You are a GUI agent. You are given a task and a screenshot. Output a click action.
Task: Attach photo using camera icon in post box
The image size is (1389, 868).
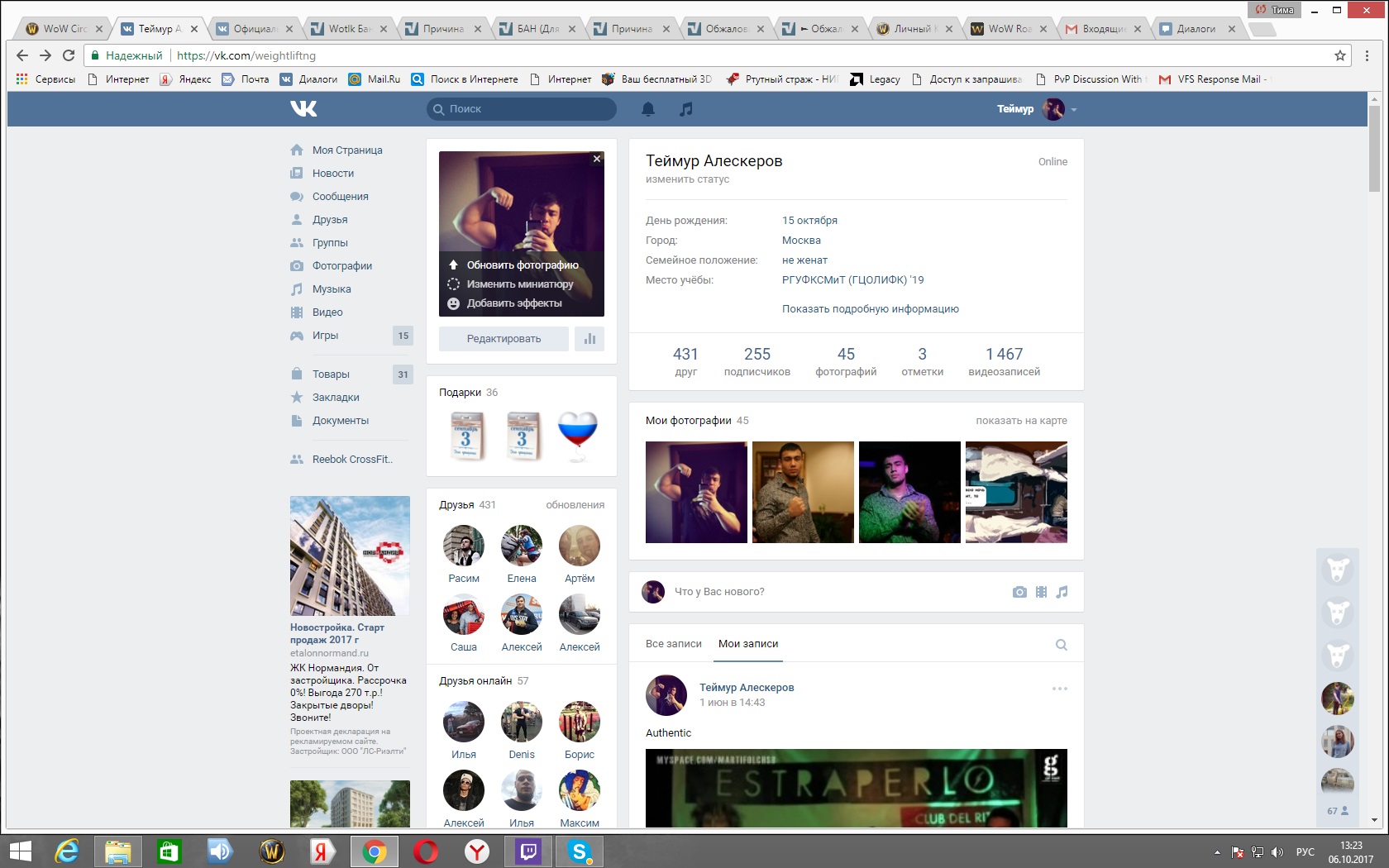coord(1019,592)
